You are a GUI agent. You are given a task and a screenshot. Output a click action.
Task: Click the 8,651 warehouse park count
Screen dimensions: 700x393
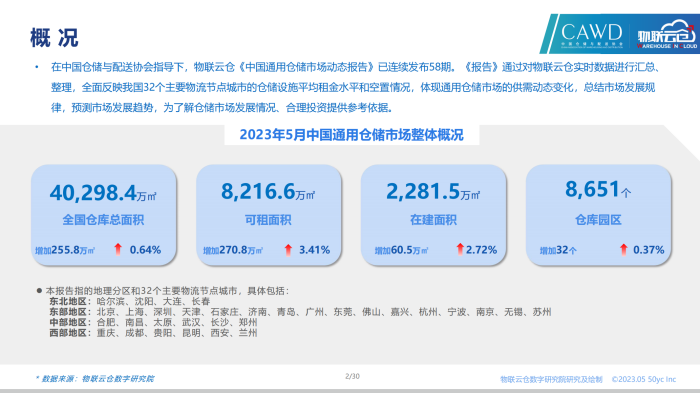click(592, 189)
